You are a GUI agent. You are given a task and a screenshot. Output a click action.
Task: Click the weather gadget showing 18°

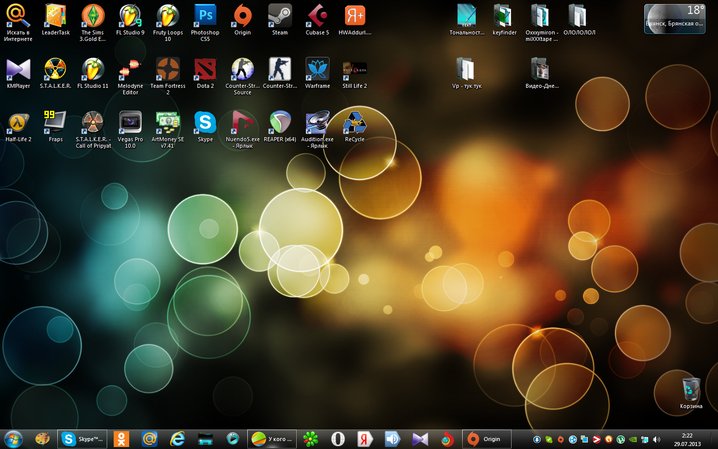pos(674,19)
